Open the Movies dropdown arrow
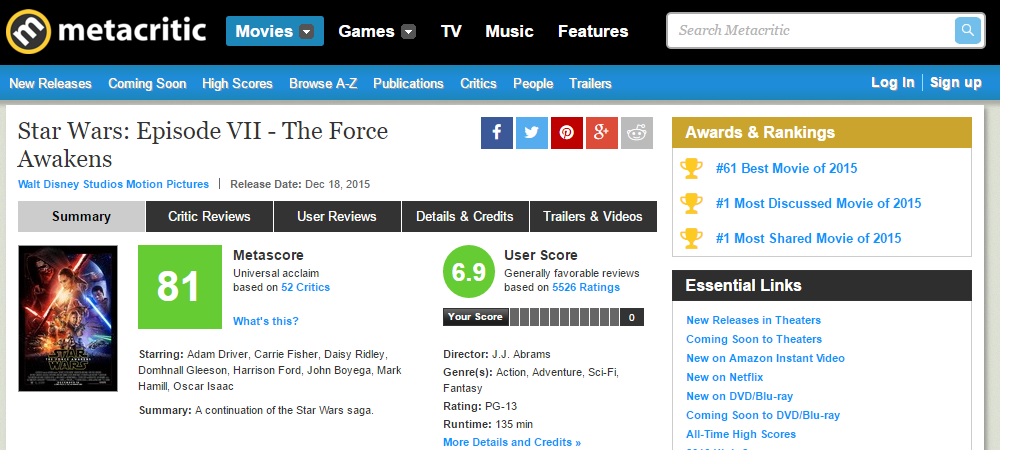The height and width of the screenshot is (464, 1010). click(x=307, y=32)
